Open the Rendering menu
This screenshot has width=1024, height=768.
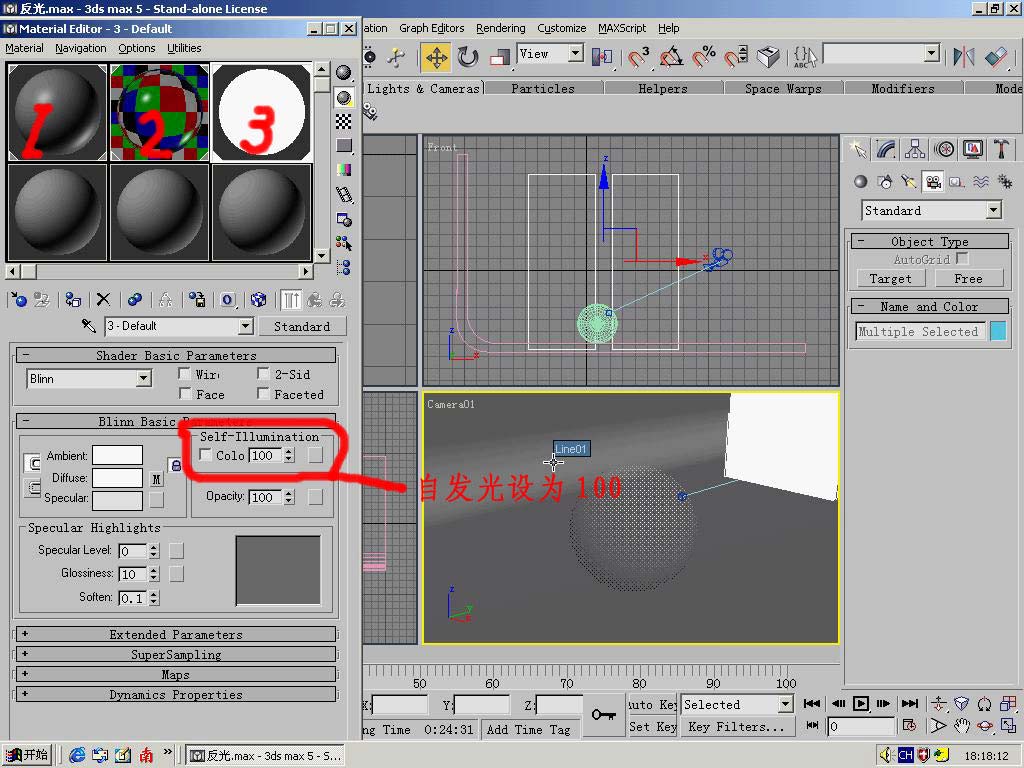[x=500, y=28]
